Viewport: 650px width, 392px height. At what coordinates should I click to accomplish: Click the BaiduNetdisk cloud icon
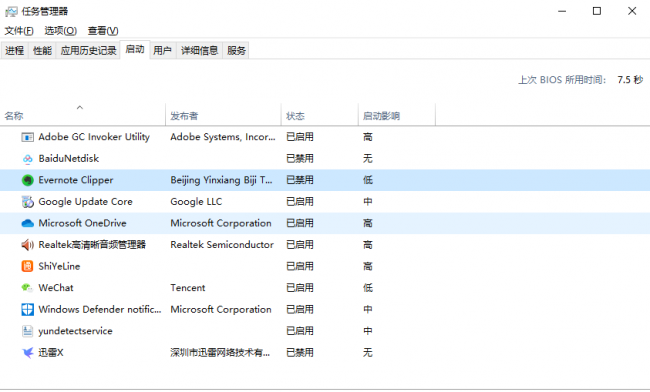(27, 159)
